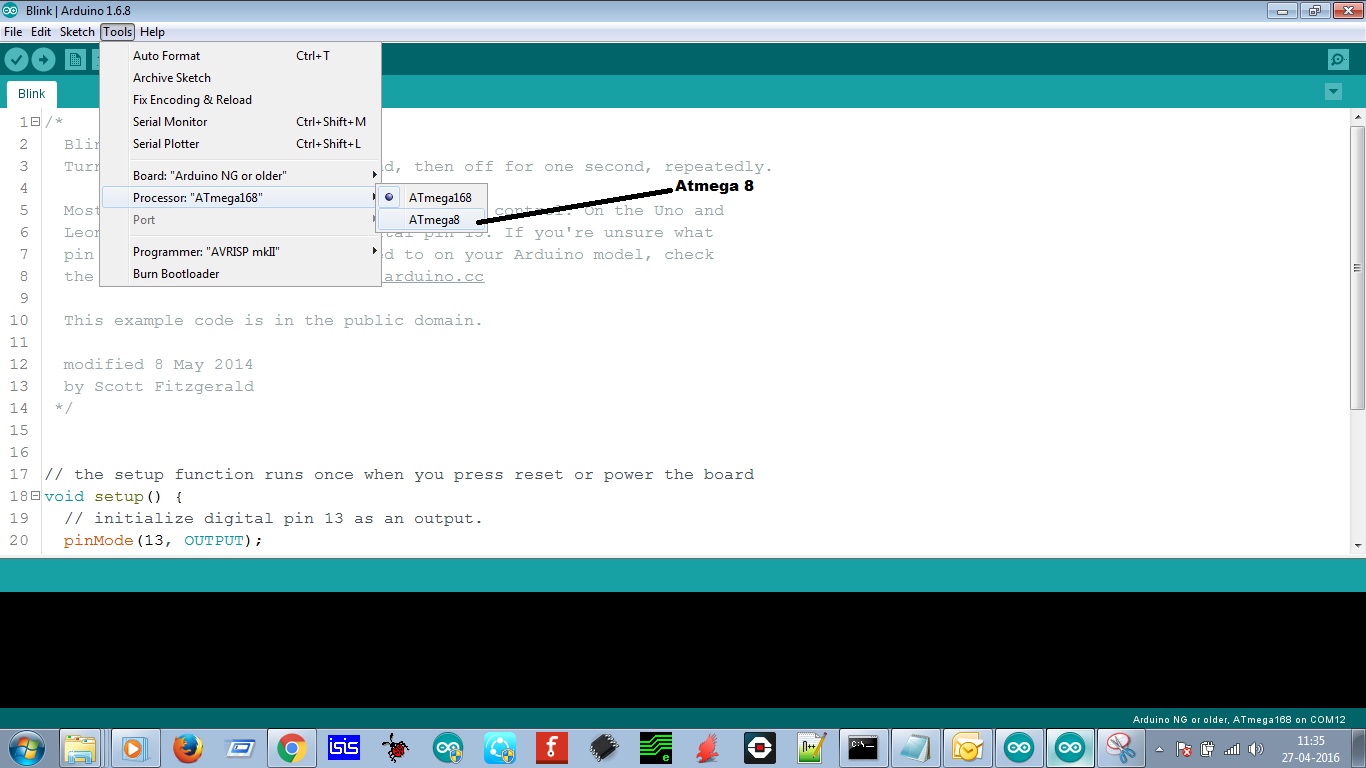
Task: Launch Google Chrome from the taskbar
Action: click(x=291, y=747)
